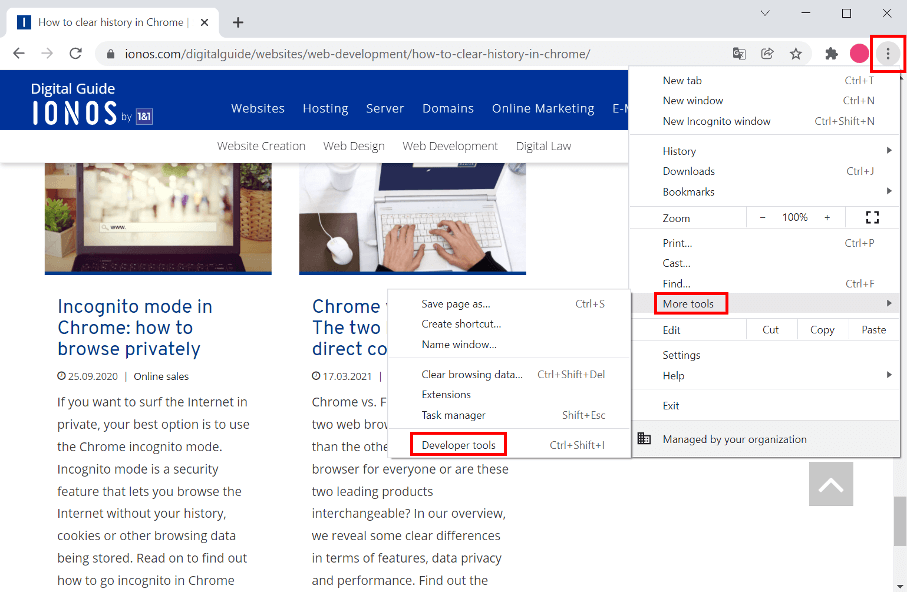Click the organization building icon
The width and height of the screenshot is (908, 592).
(x=644, y=438)
